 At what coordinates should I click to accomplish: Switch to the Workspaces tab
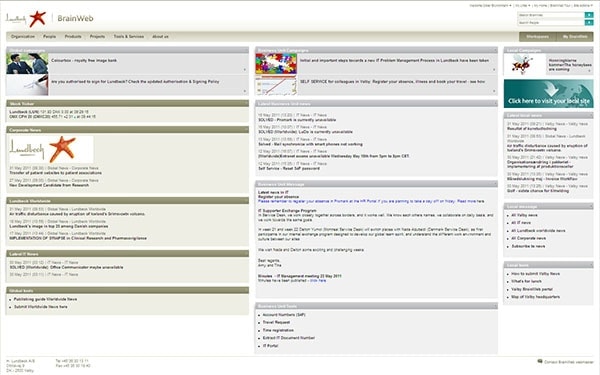(538, 37)
